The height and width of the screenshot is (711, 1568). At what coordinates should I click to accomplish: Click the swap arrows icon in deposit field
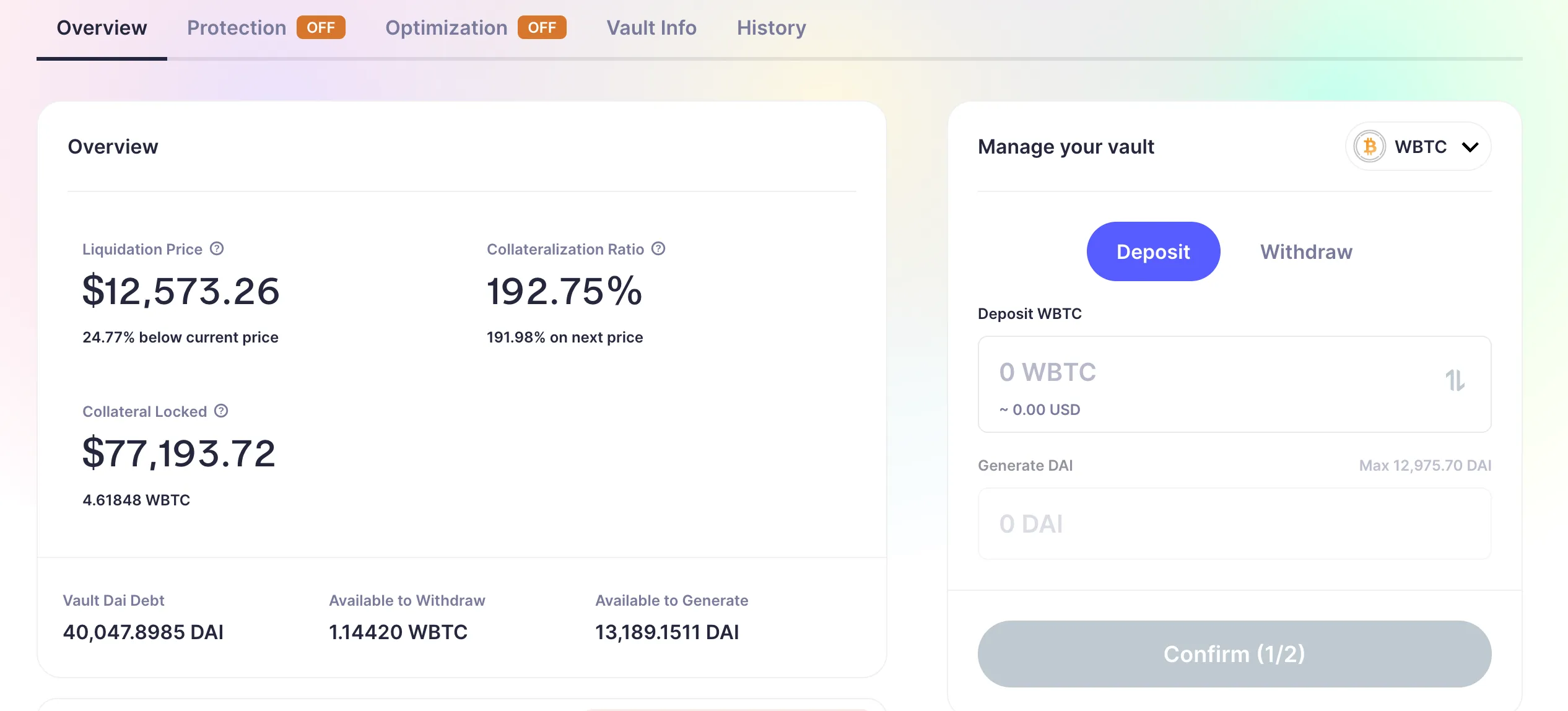(x=1455, y=380)
